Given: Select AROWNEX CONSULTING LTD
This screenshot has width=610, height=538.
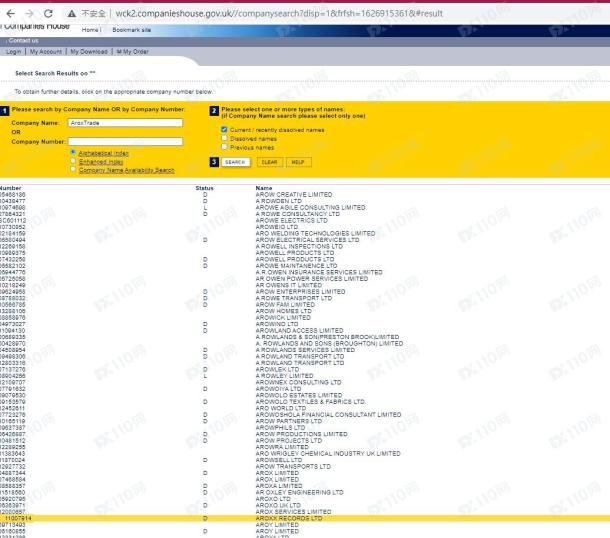Looking at the screenshot, I should point(298,382).
